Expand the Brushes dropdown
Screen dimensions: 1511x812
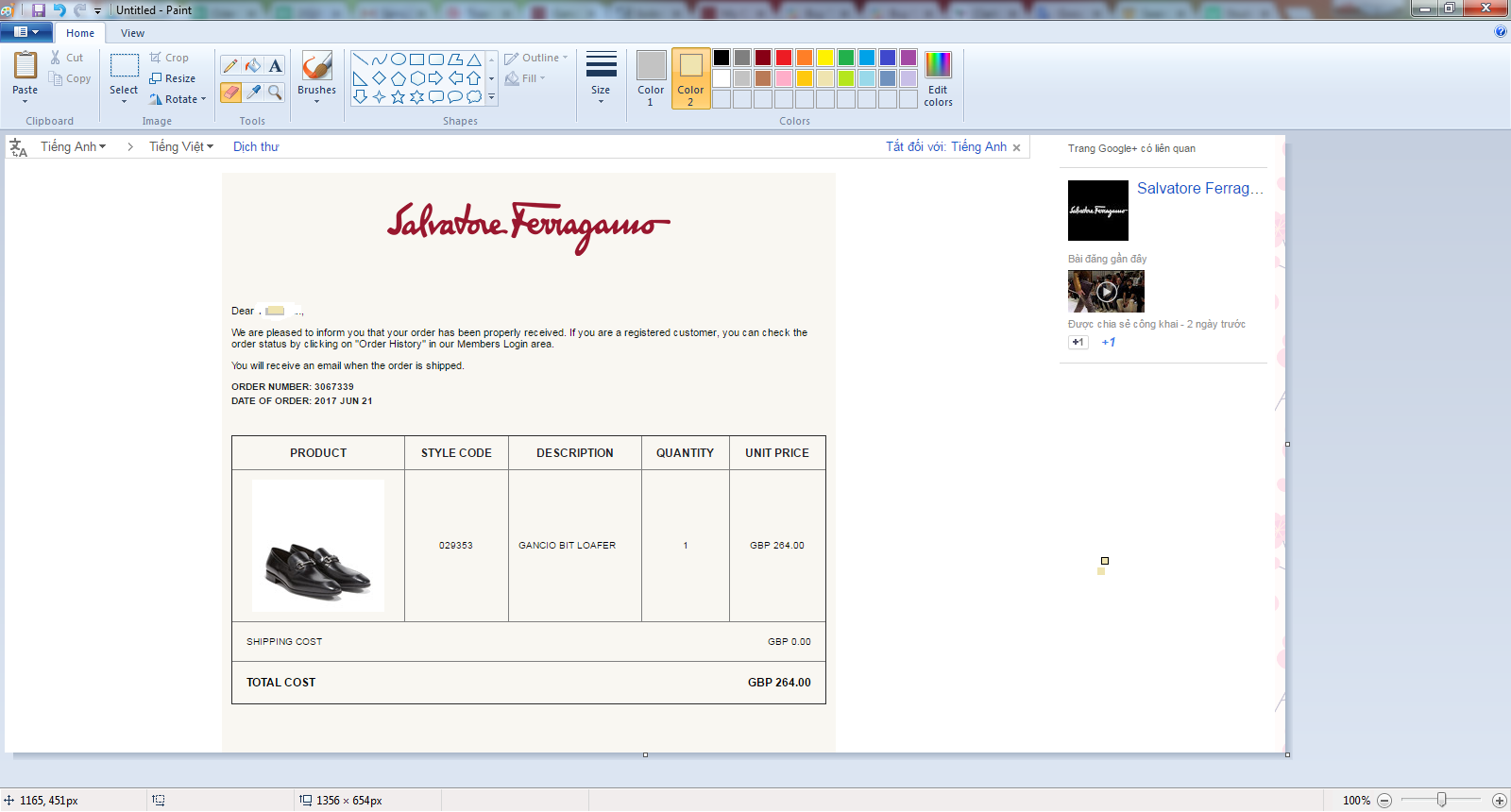pyautogui.click(x=316, y=100)
